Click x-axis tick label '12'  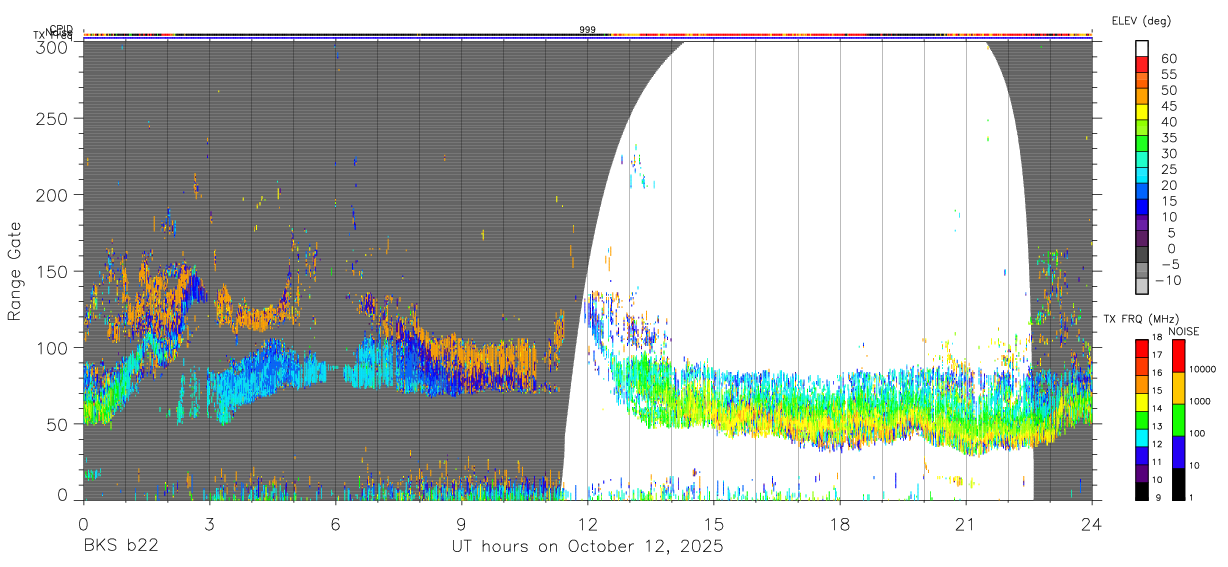coord(587,523)
